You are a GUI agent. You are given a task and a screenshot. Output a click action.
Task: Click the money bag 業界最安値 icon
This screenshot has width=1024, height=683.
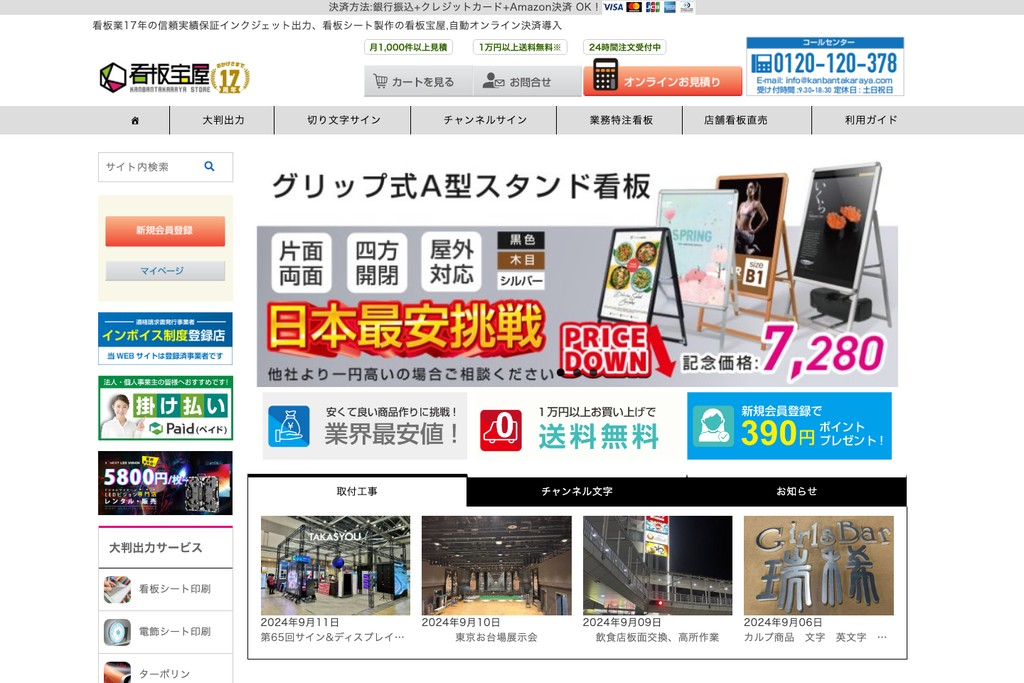coord(289,426)
